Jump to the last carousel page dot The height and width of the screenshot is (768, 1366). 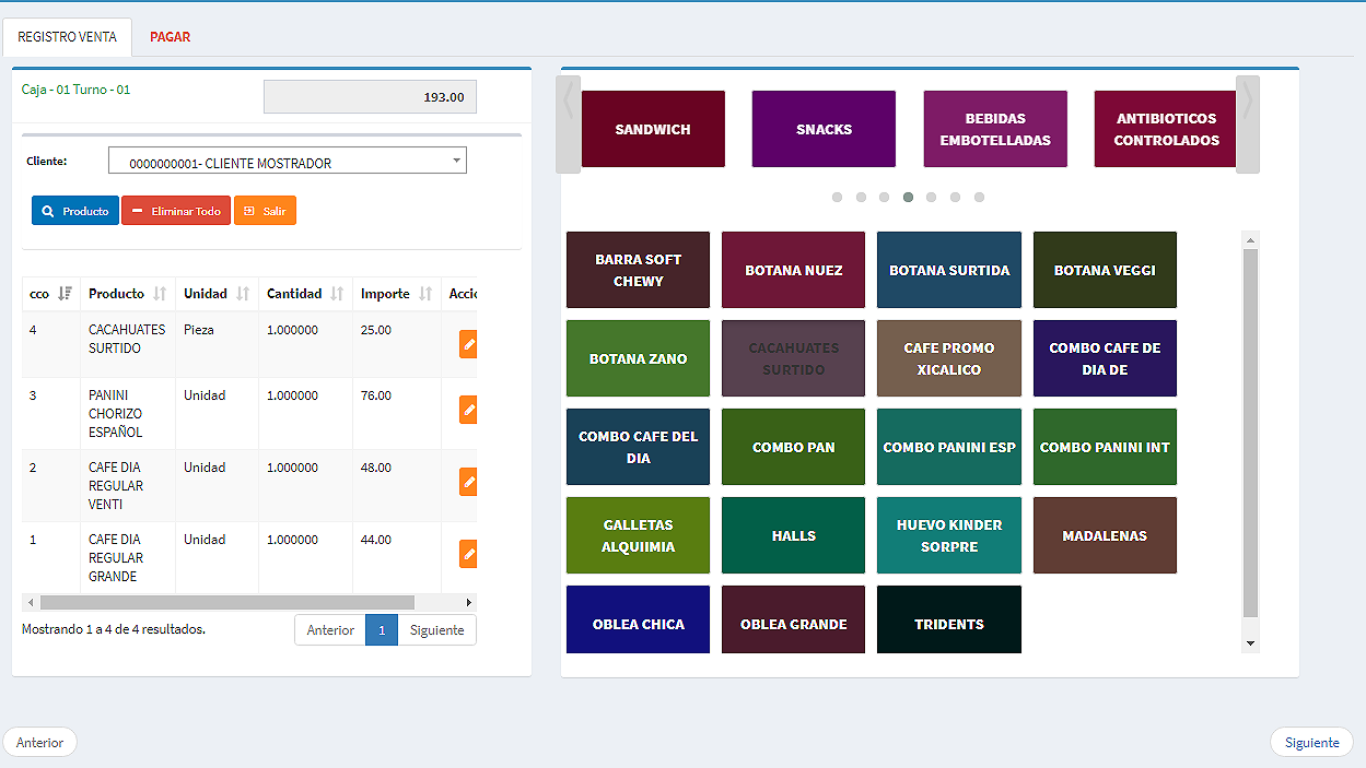[979, 197]
